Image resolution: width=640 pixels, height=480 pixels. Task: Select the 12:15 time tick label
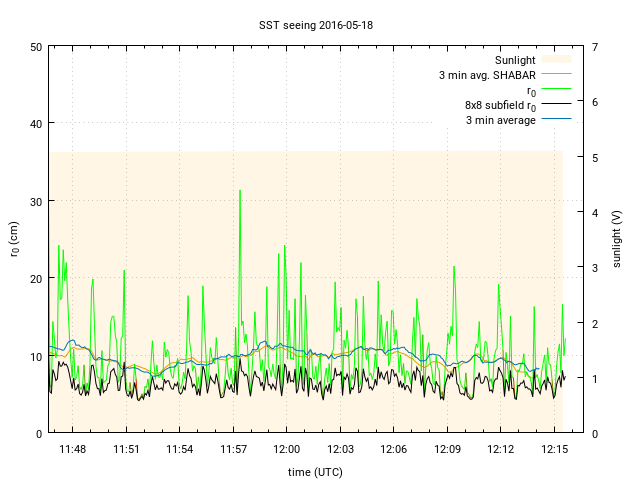(555, 449)
